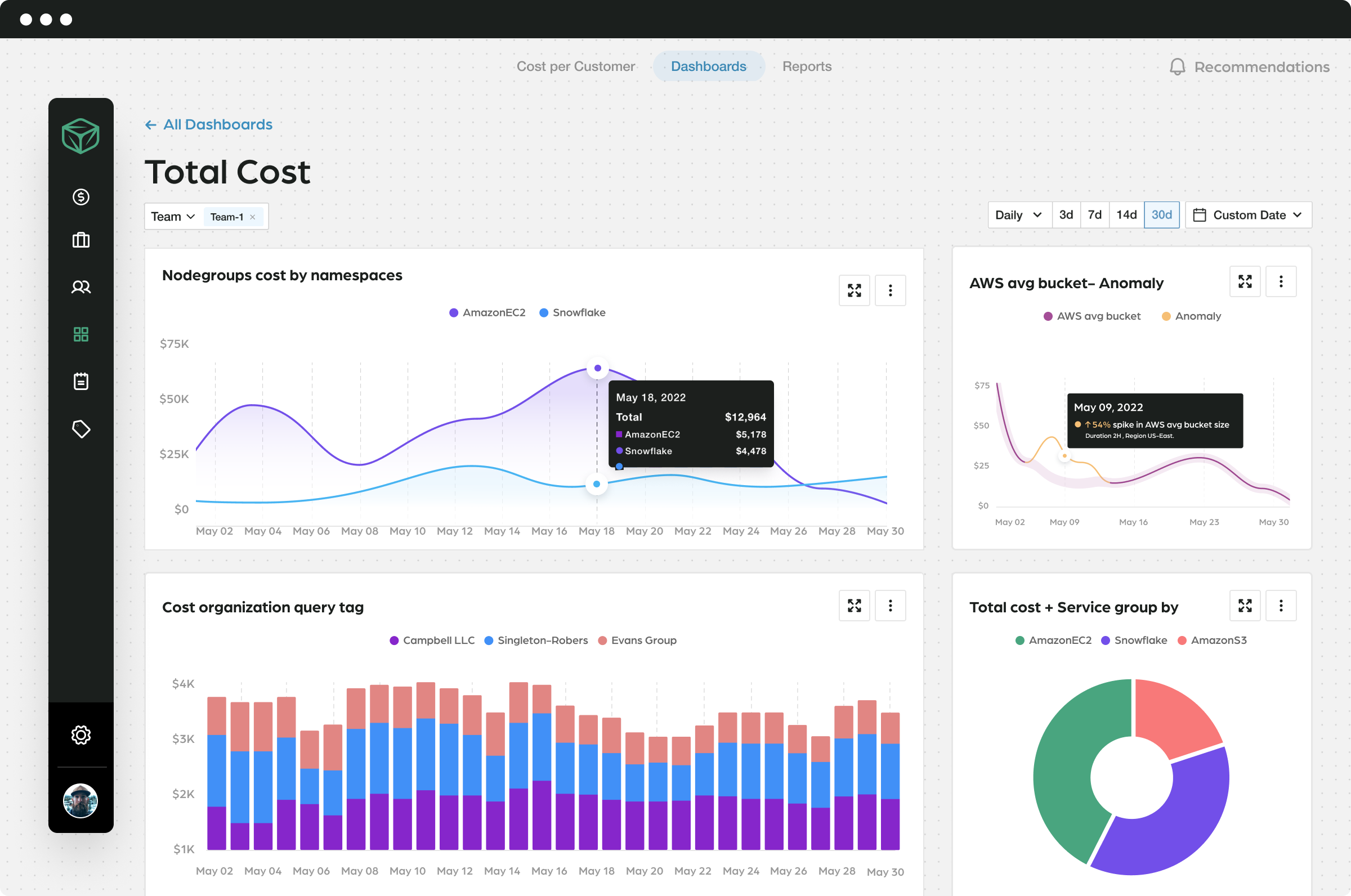Image resolution: width=1351 pixels, height=896 pixels.
Task: Open more options for AWS avg bucket chart
Action: click(1280, 282)
